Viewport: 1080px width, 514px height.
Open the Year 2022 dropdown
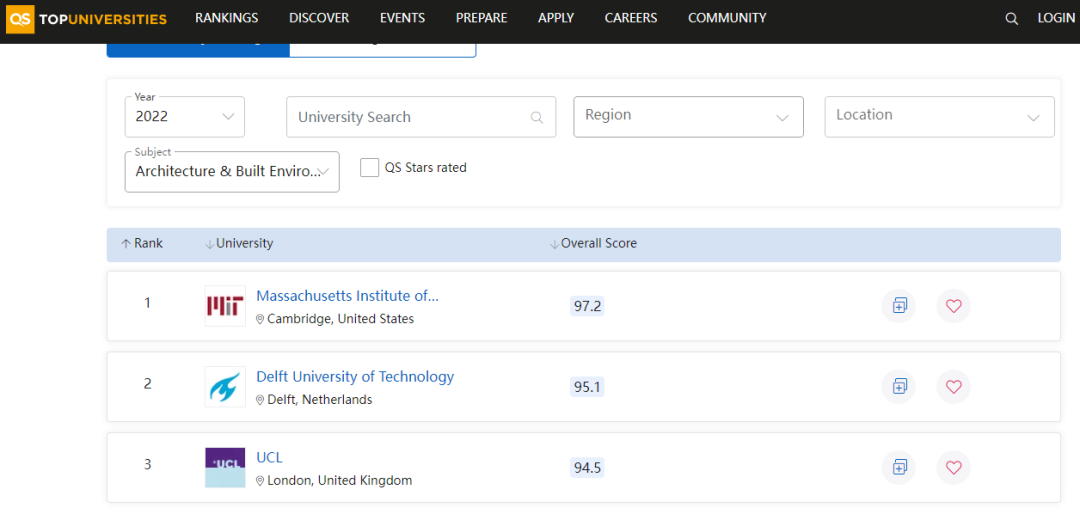185,116
